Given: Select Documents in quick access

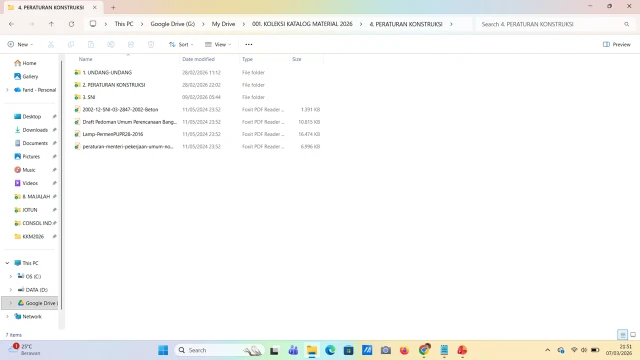Looking at the screenshot, I should coord(35,143).
